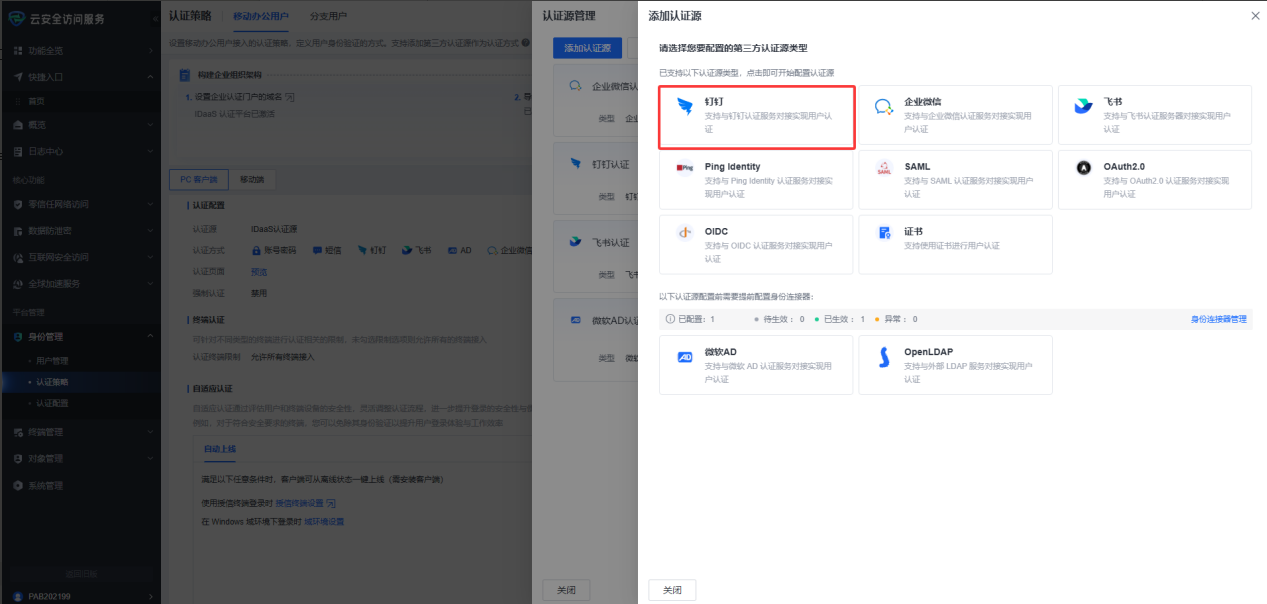Switch to the 分支用户 tab
1267x604 pixels.
tap(326, 17)
